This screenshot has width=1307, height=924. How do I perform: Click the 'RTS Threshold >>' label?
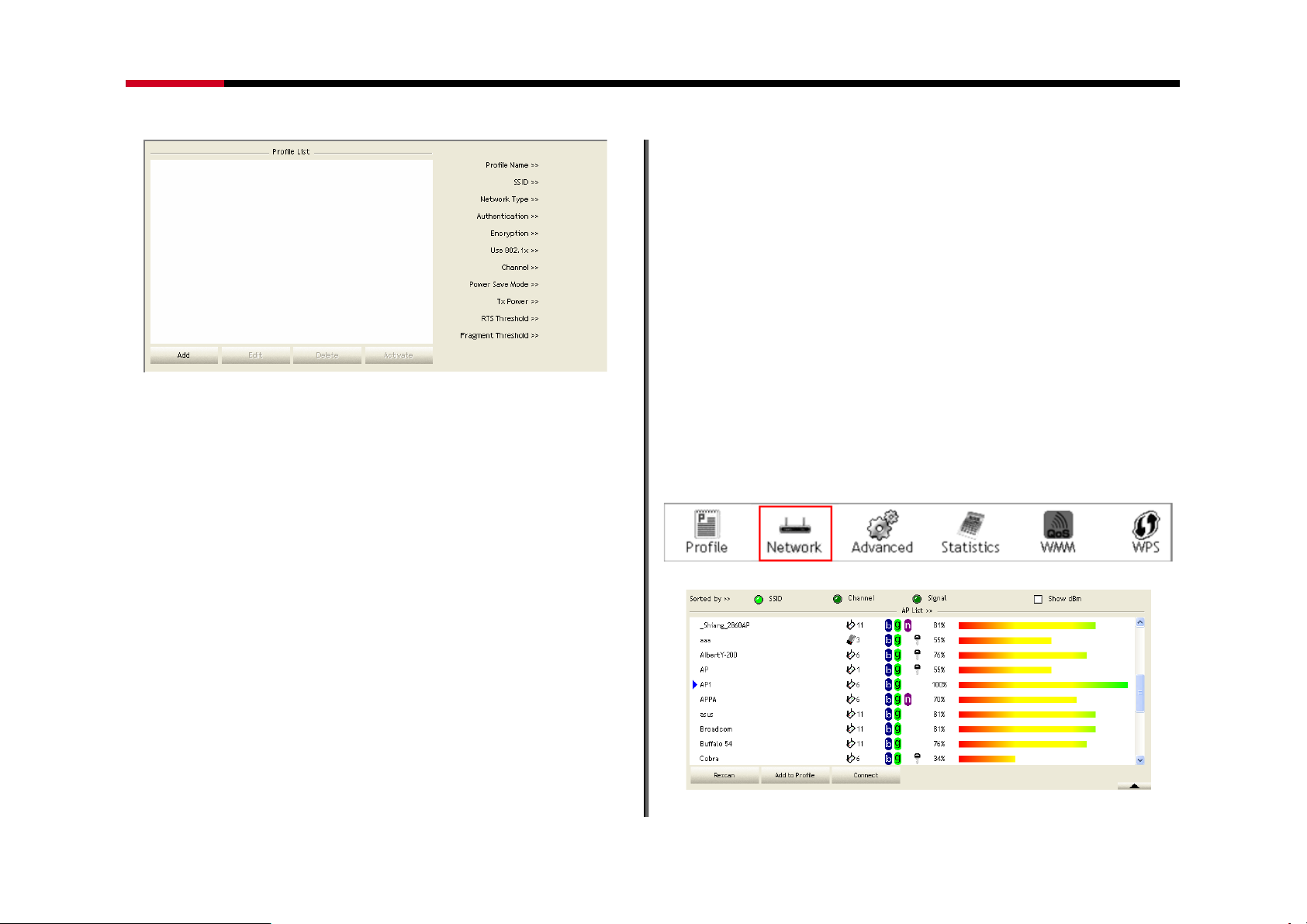(510, 319)
